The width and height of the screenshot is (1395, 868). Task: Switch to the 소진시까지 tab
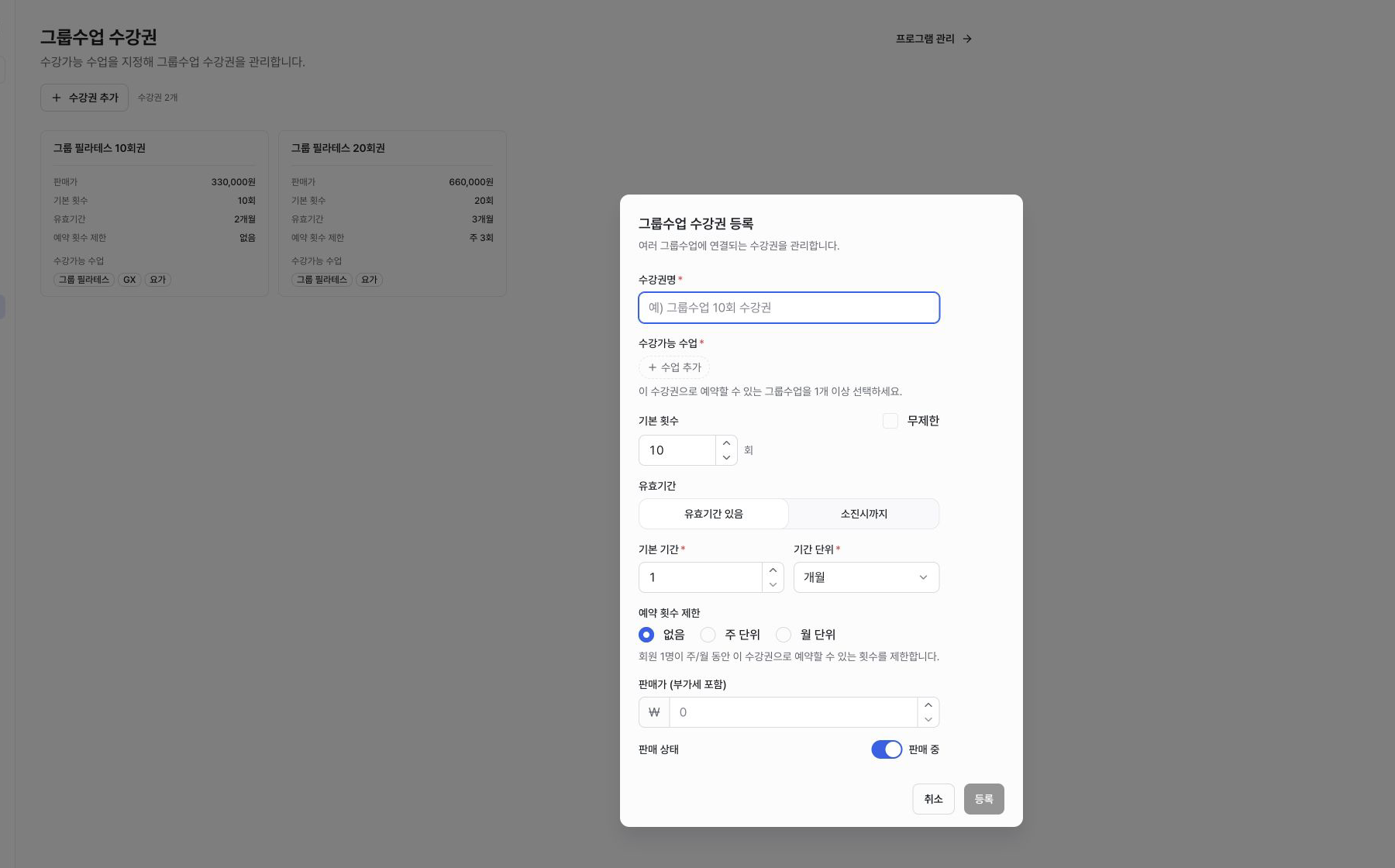coord(864,514)
